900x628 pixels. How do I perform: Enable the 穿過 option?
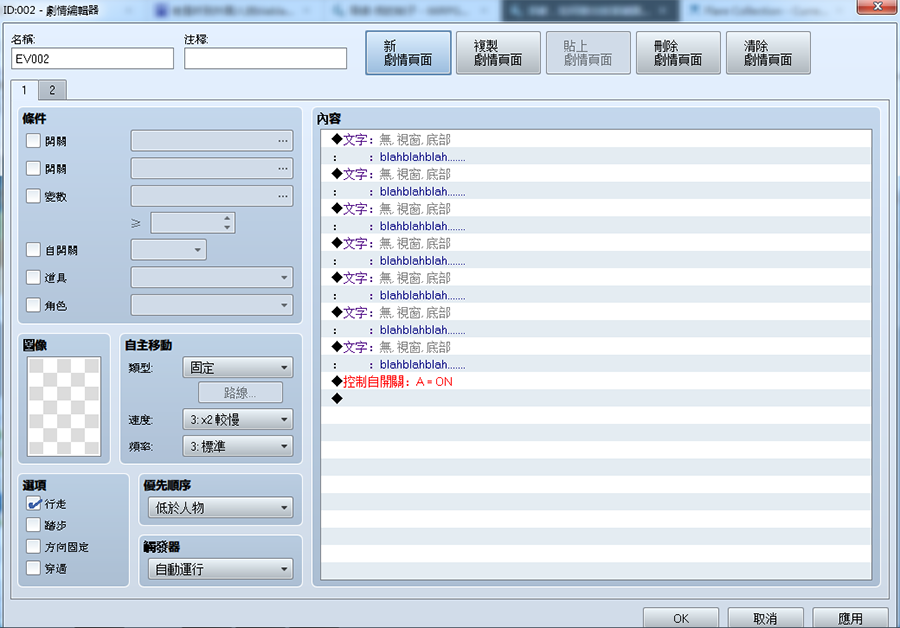(x=33, y=568)
